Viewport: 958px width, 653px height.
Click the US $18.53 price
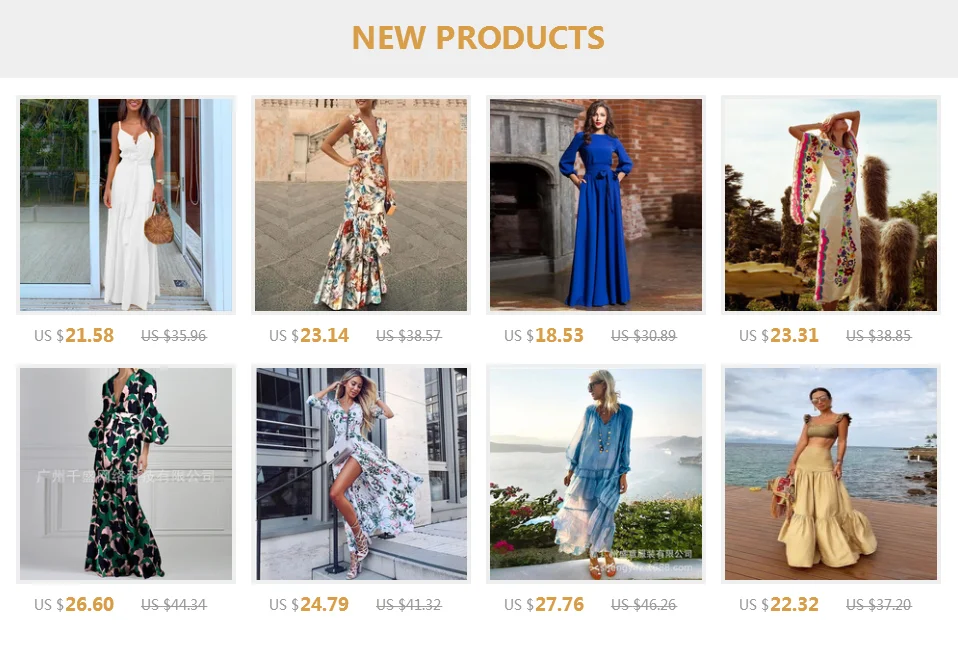point(544,335)
